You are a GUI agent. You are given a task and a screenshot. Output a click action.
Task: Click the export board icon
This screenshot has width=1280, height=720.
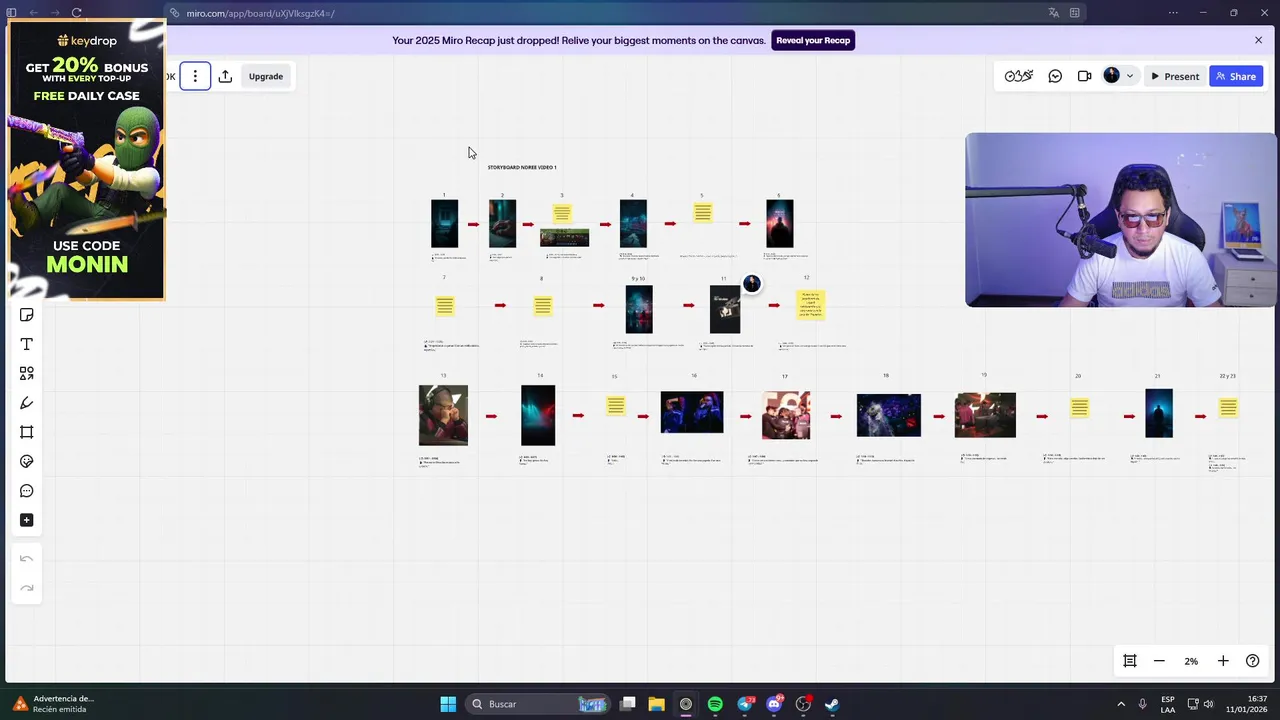point(226,76)
